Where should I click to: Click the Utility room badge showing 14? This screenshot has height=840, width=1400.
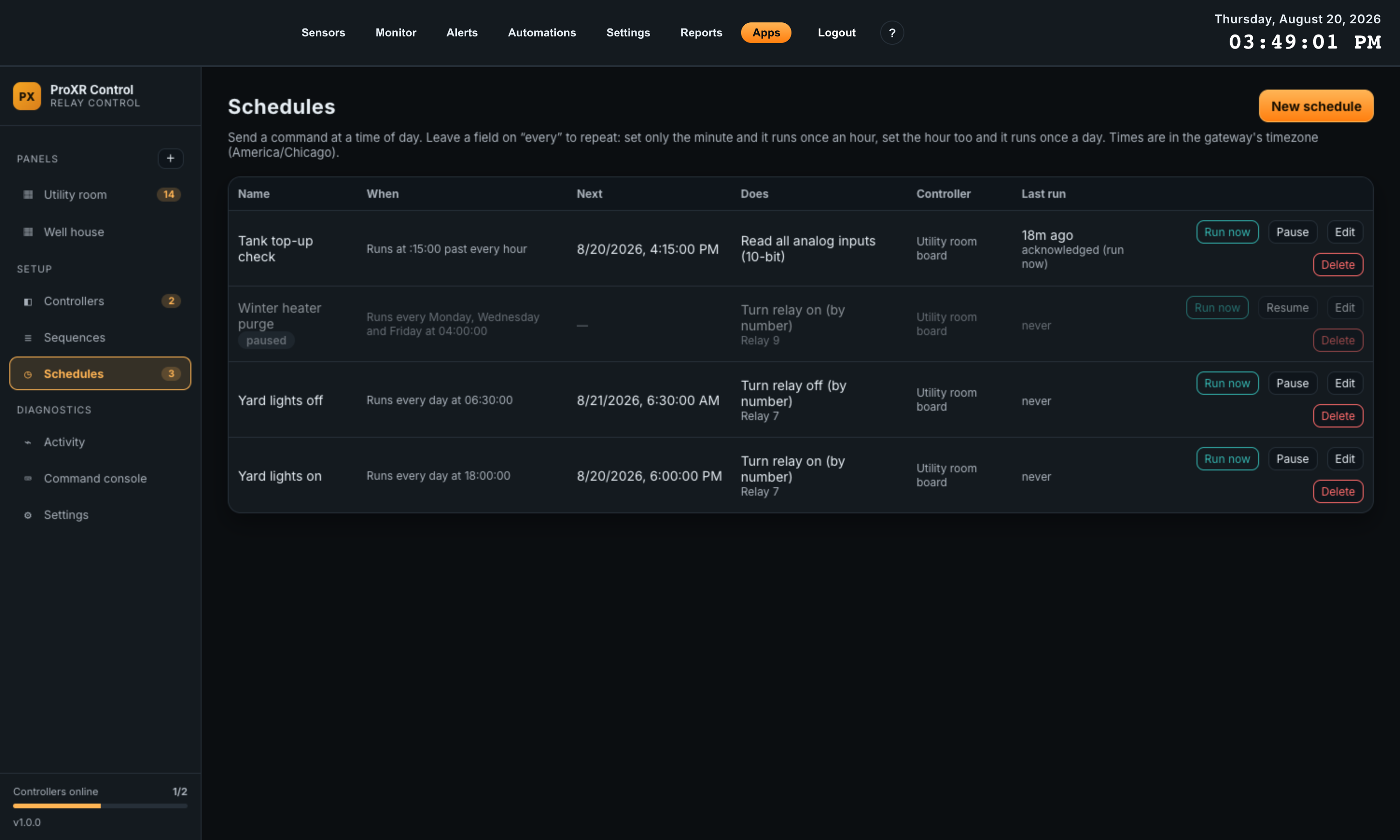click(x=168, y=195)
